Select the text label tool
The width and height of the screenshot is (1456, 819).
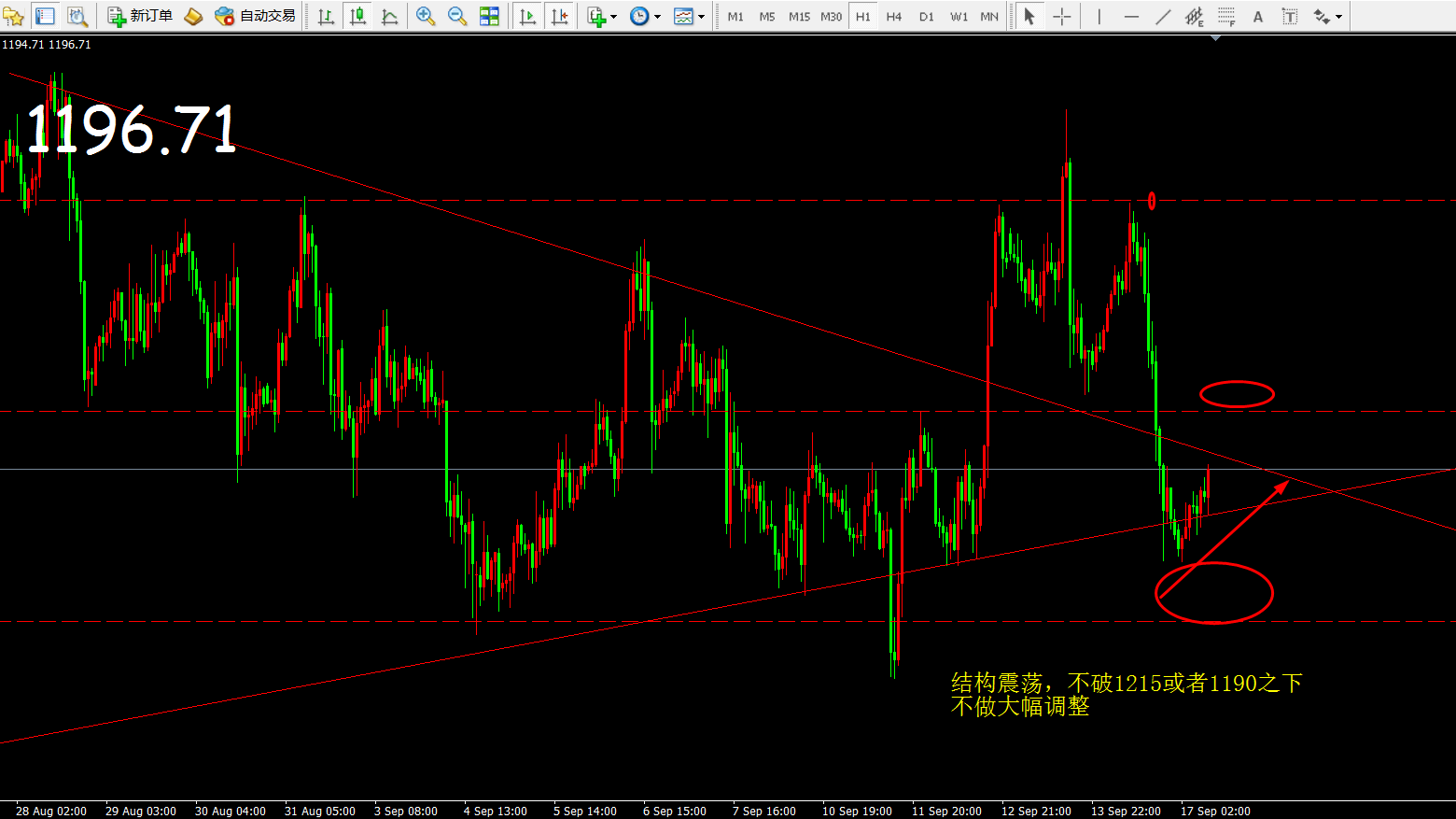click(1290, 16)
